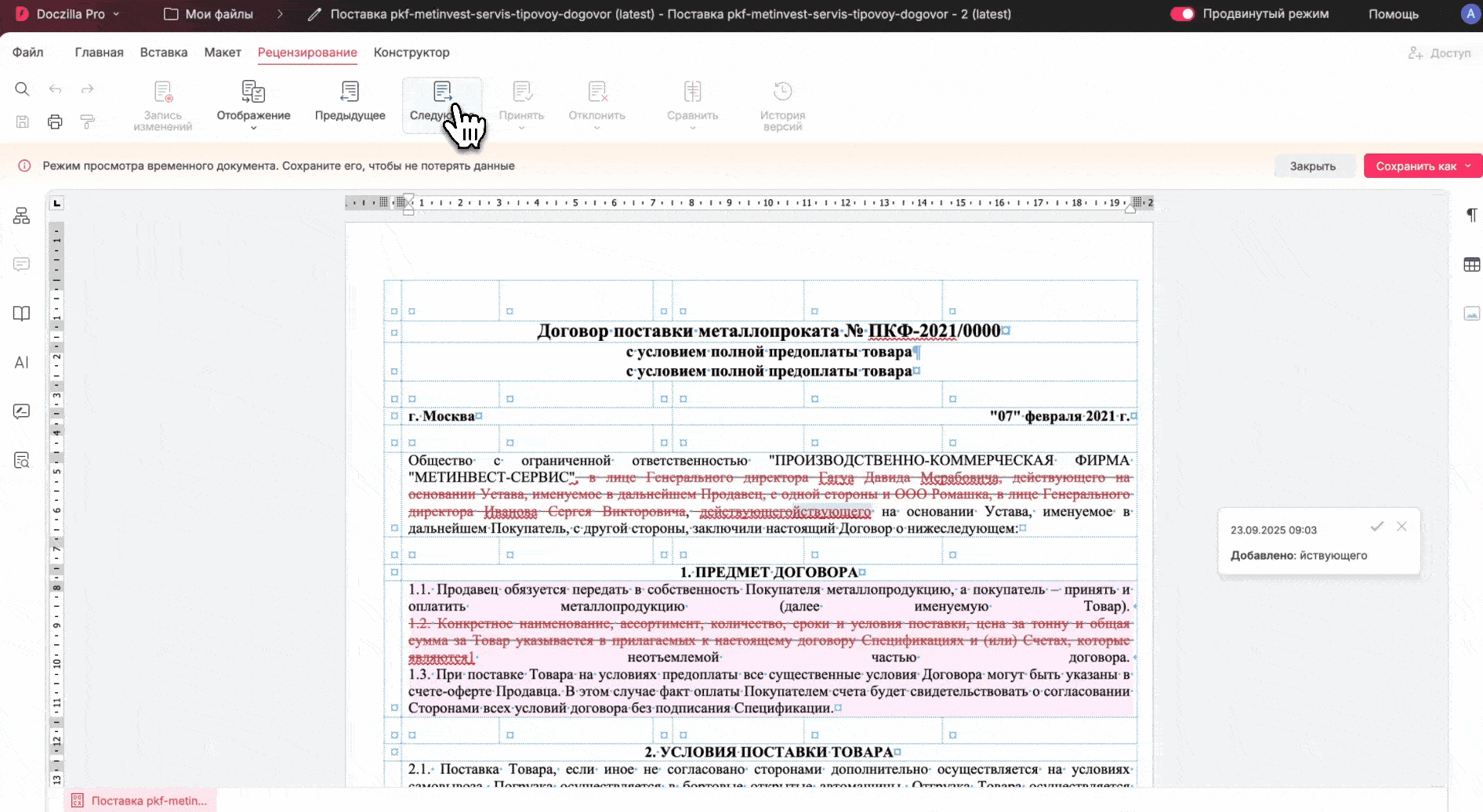This screenshot has height=812, width=1483.
Task: Open the image settings icon on right sidebar
Action: click(1472, 314)
